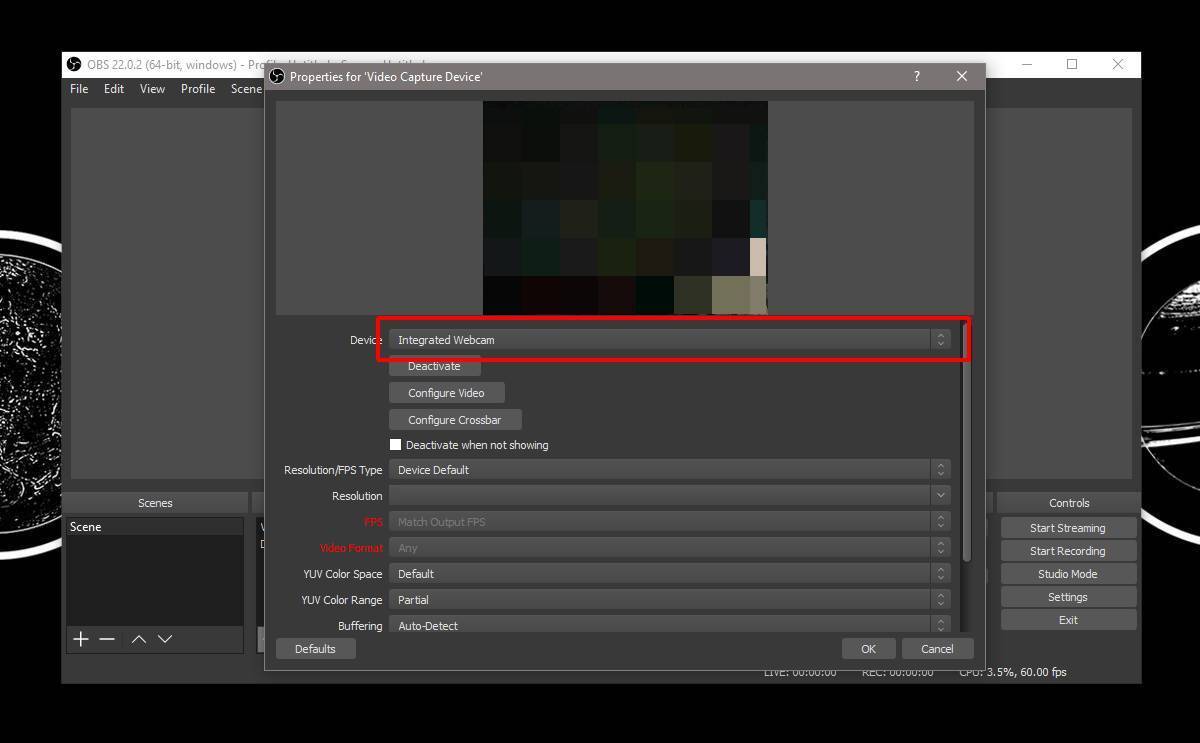Enable Deactivate when not showing checkbox
Image resolution: width=1200 pixels, height=743 pixels.
point(395,445)
